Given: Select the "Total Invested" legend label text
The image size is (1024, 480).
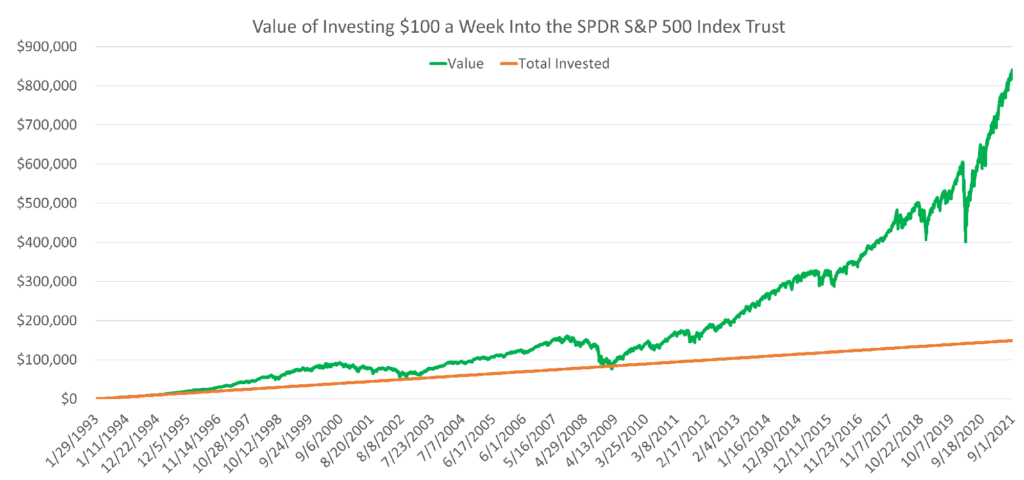Looking at the screenshot, I should [x=570, y=64].
